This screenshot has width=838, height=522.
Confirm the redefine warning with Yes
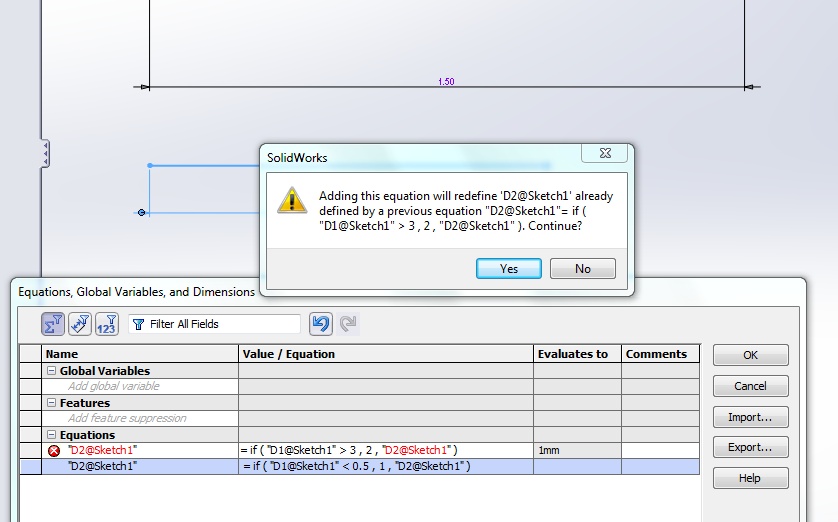(x=508, y=268)
